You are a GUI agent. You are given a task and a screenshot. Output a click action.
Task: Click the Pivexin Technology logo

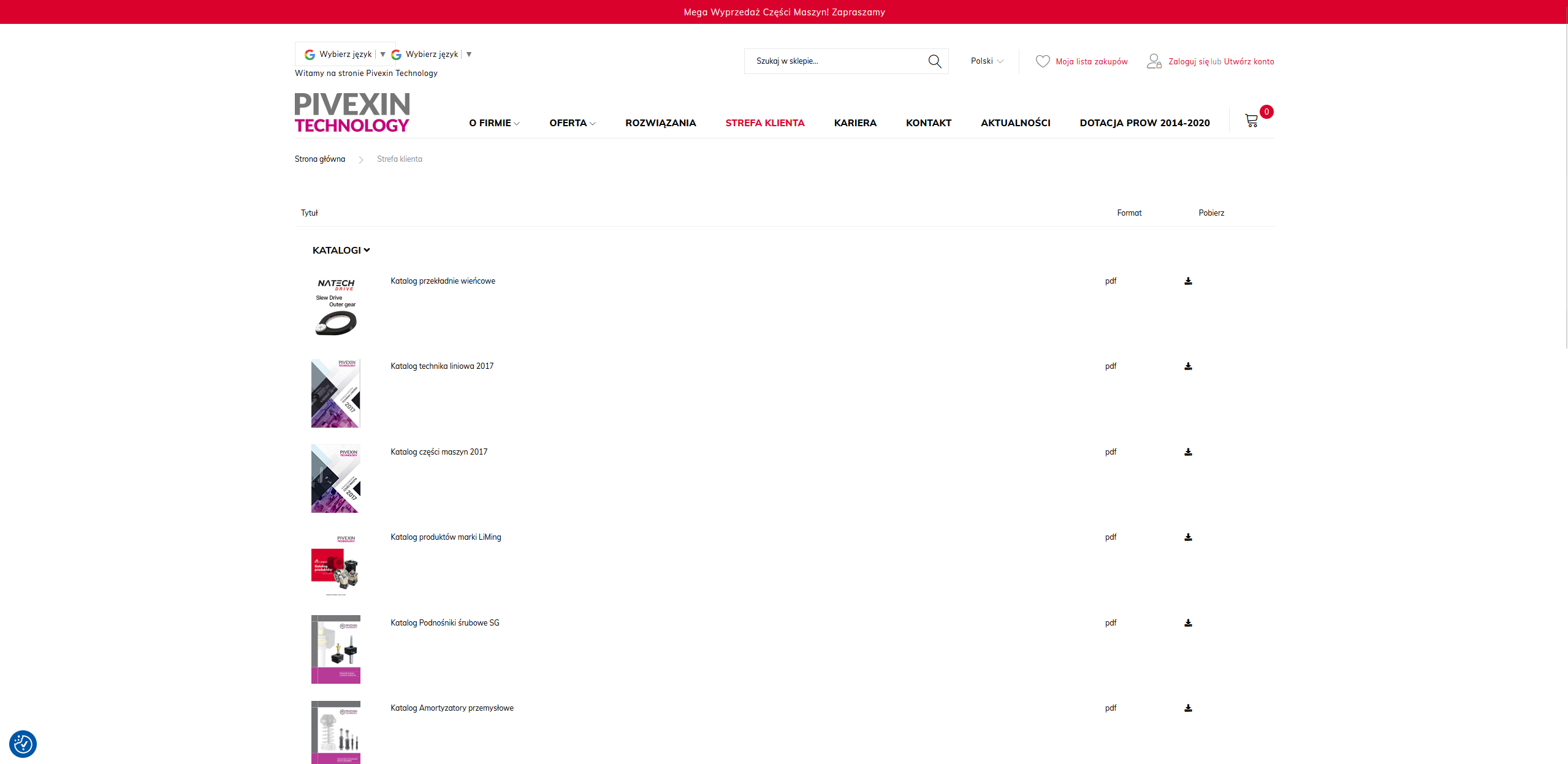click(352, 113)
